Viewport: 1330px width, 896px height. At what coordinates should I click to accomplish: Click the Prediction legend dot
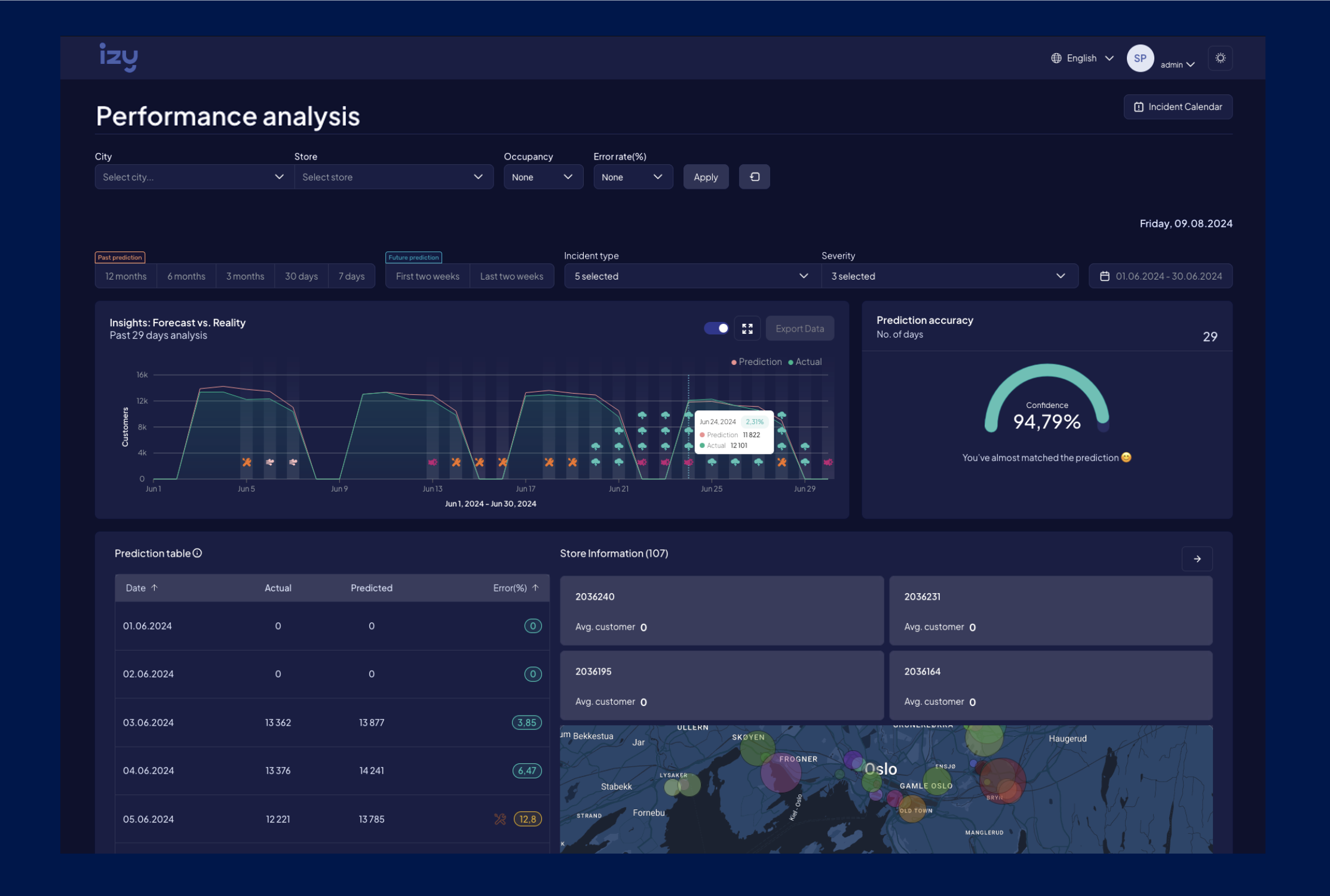pyautogui.click(x=734, y=362)
